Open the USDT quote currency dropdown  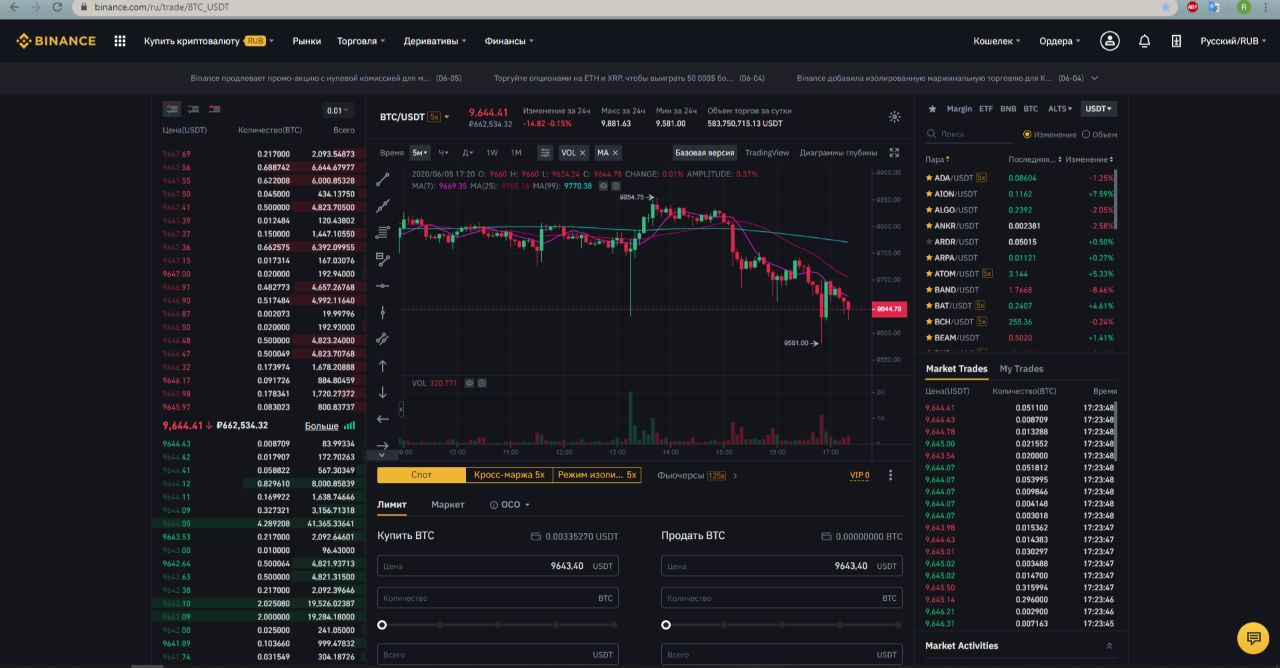(x=1100, y=109)
